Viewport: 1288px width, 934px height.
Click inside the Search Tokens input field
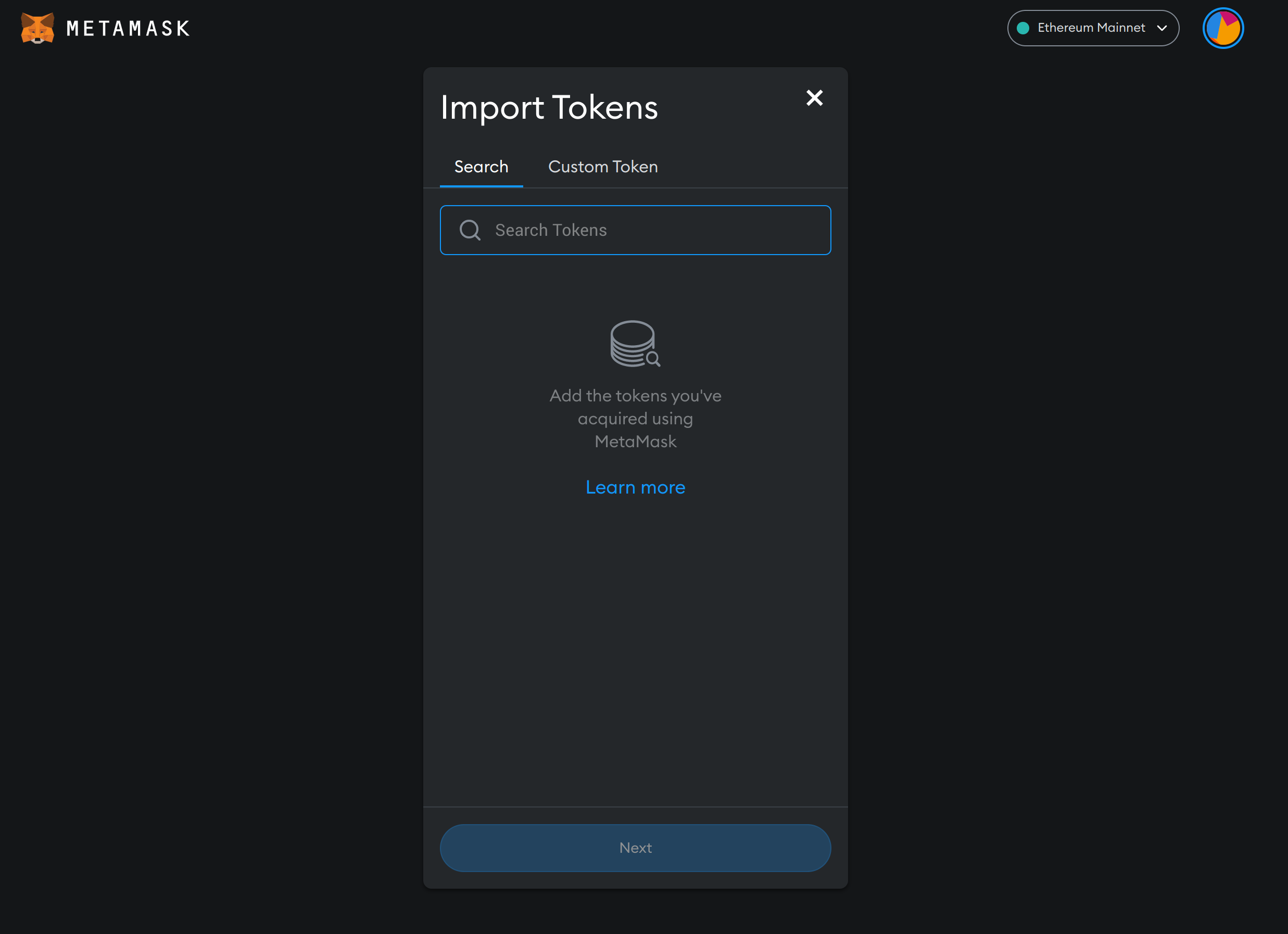pyautogui.click(x=636, y=230)
